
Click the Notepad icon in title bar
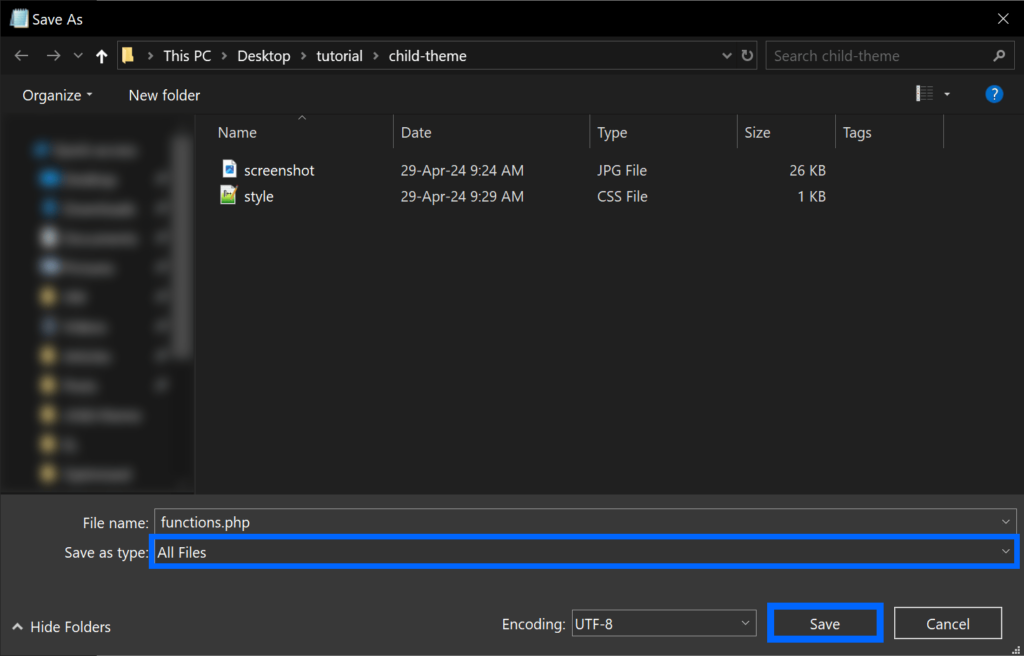19,19
